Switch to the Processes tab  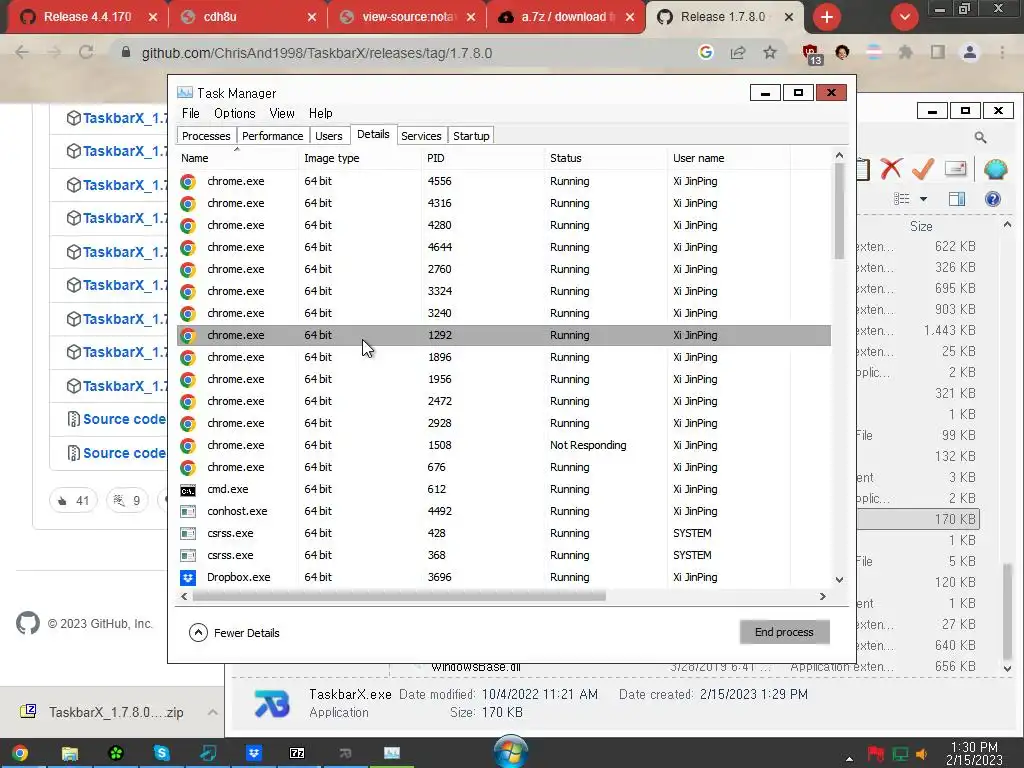206,136
